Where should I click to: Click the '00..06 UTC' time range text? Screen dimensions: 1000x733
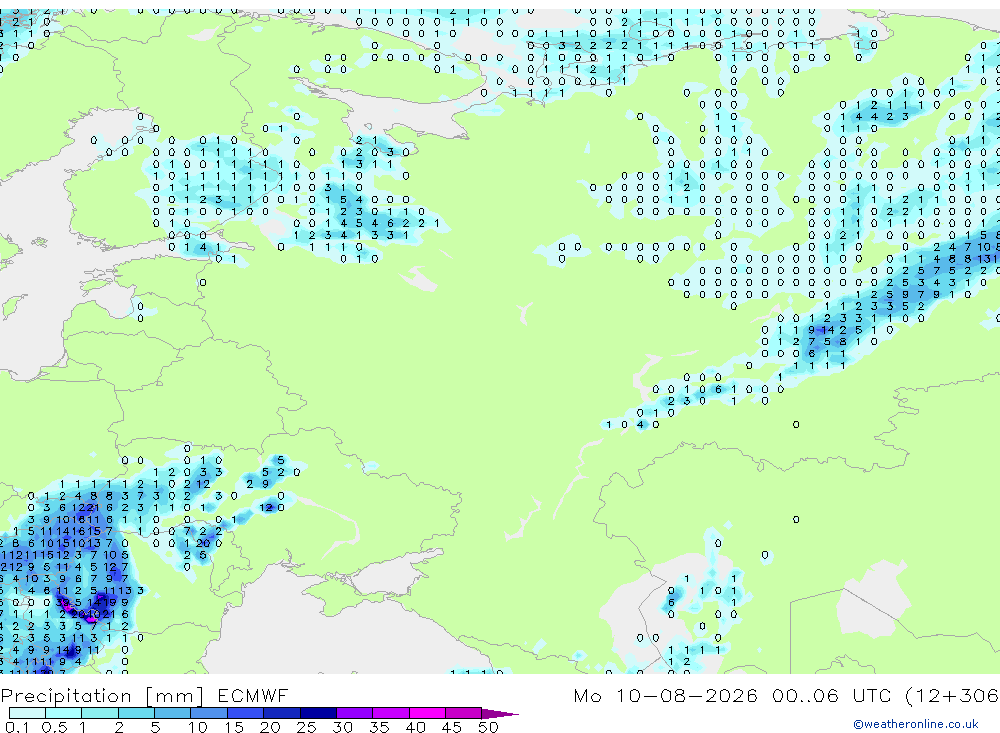coord(831,695)
